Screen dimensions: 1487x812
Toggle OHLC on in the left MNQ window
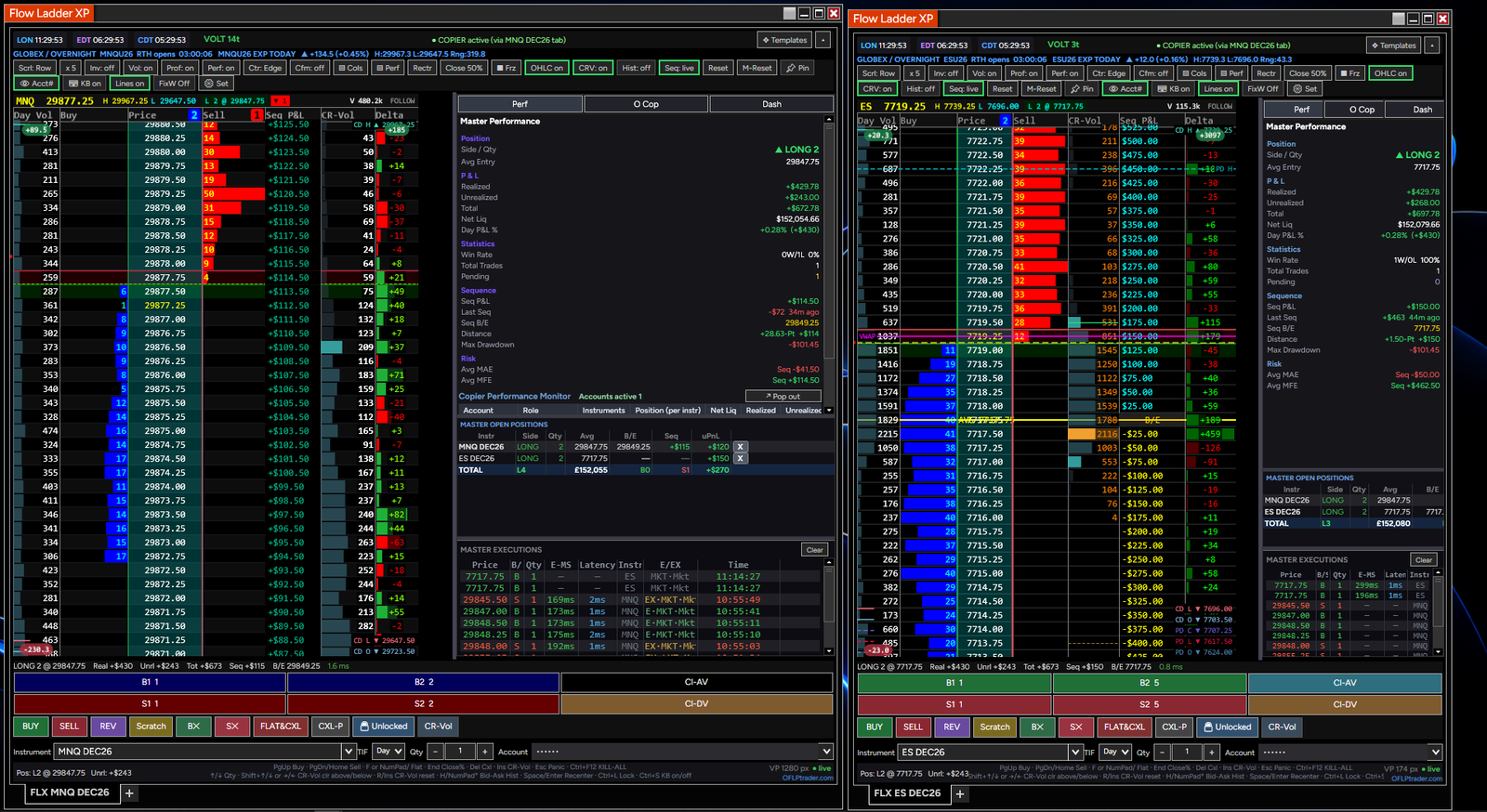(x=546, y=68)
